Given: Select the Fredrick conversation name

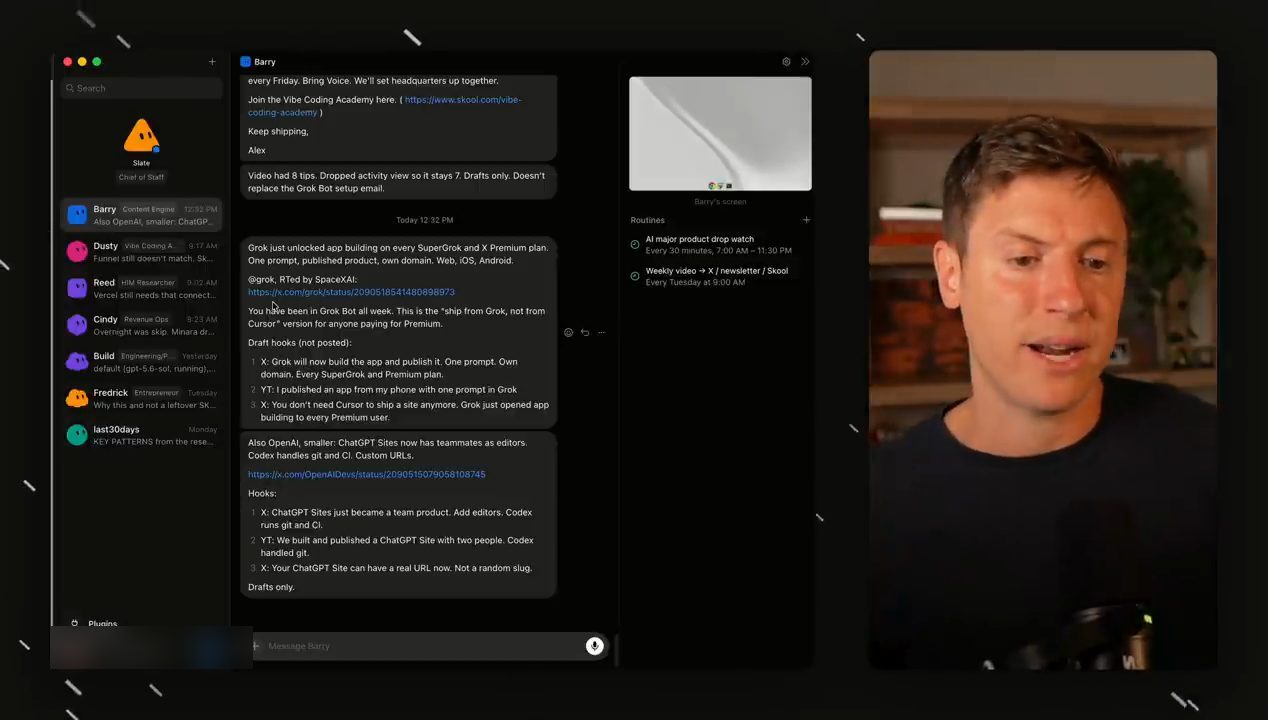Looking at the screenshot, I should point(111,393).
